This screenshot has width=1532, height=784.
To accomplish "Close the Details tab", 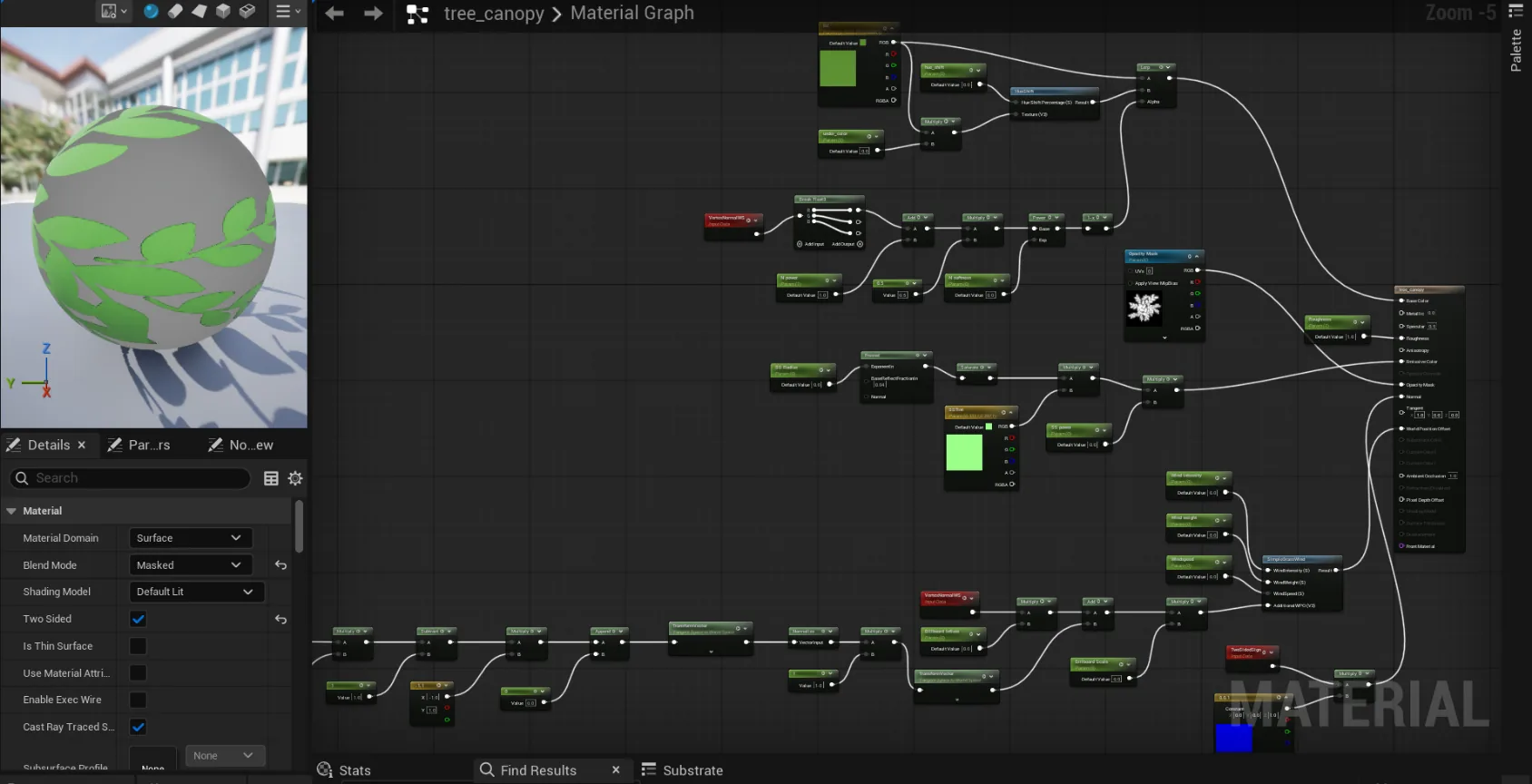I will tap(82, 445).
